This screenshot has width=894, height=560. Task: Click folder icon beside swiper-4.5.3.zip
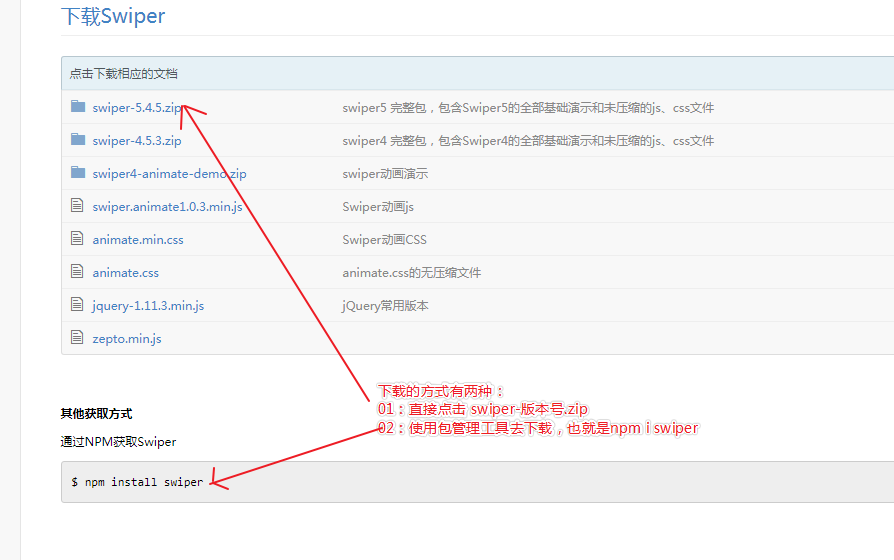pyautogui.click(x=78, y=139)
